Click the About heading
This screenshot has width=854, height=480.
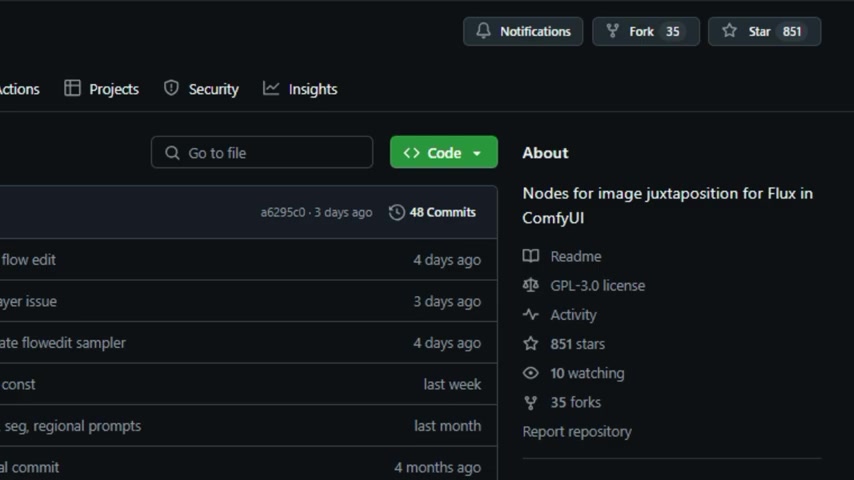[x=545, y=153]
